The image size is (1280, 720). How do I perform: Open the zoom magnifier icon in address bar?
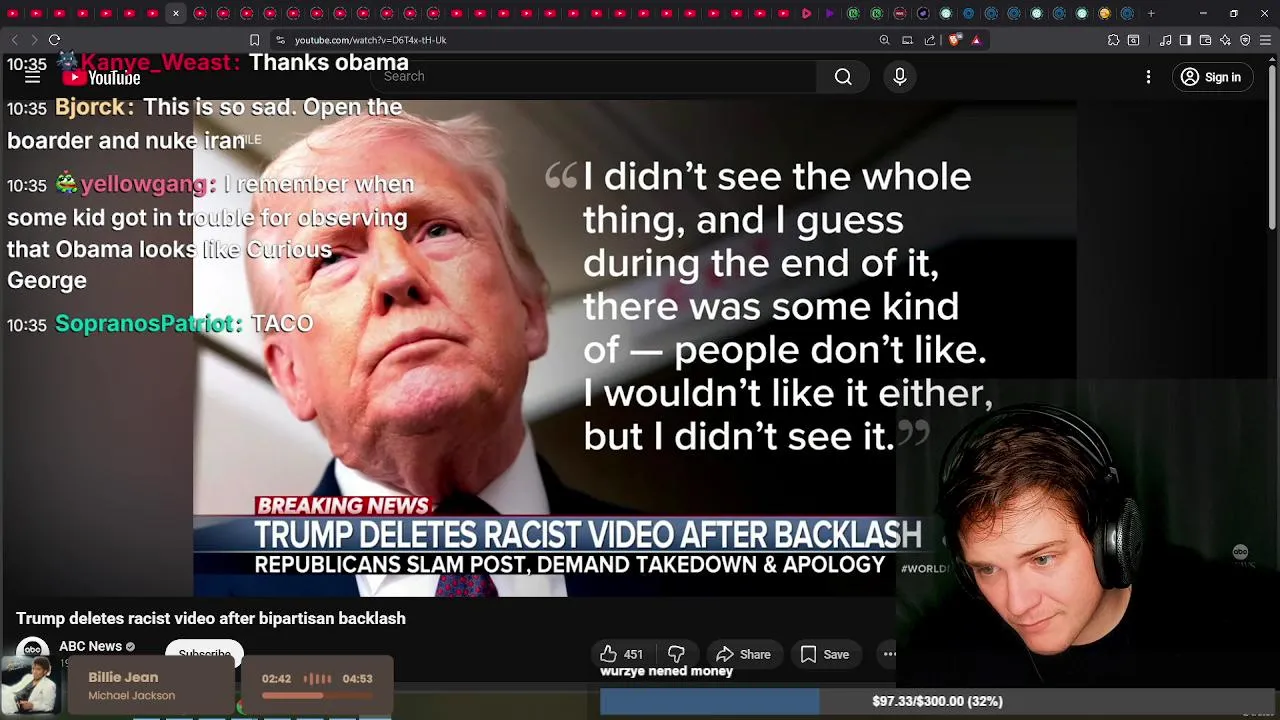coord(884,40)
